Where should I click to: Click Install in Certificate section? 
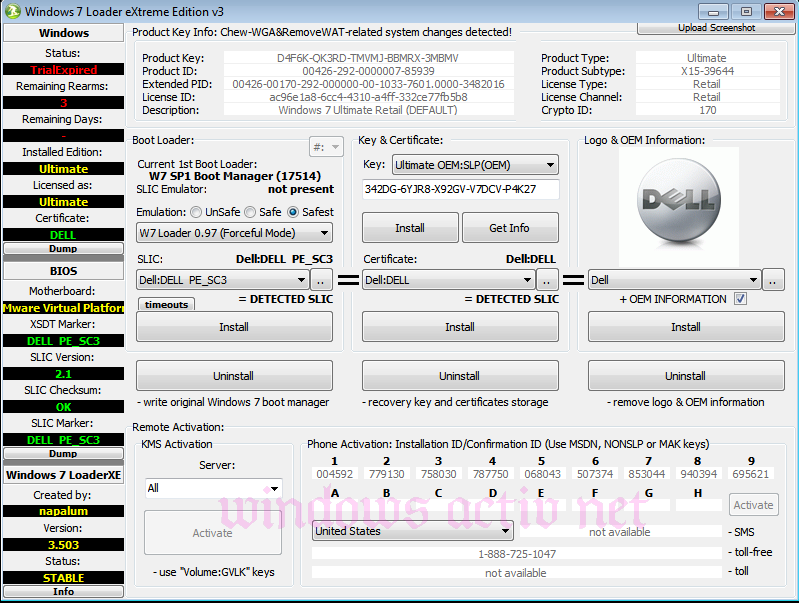460,327
